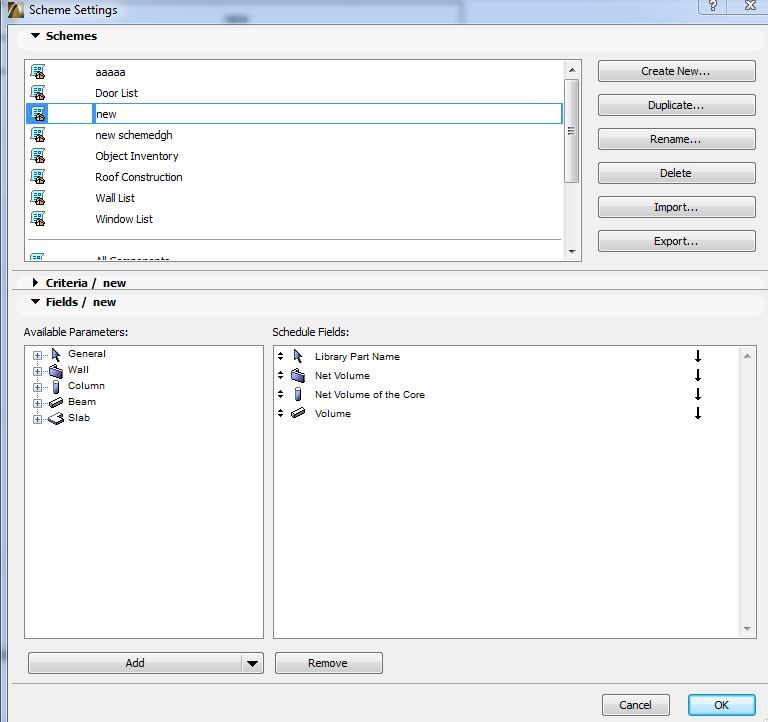Screen dimensions: 768x722
Task: Click Schedule Fields scroll up arrow
Action: point(747,356)
